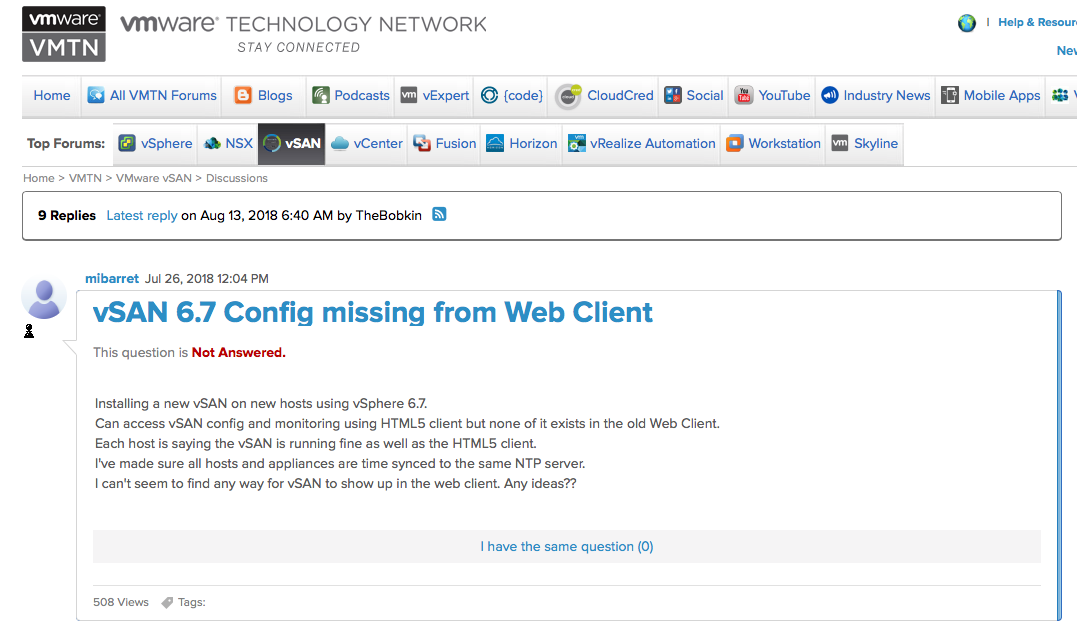The image size is (1077, 630).
Task: Open the Home nav tab
Action: [x=52, y=95]
